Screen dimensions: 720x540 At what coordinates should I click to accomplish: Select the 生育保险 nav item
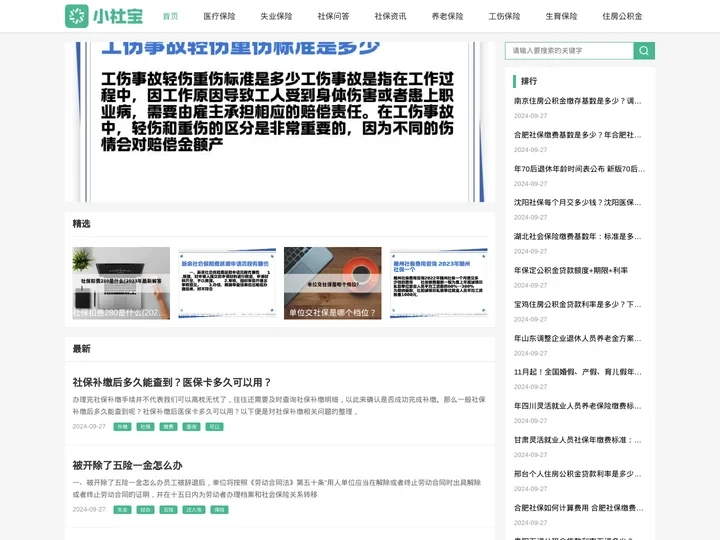[561, 16]
